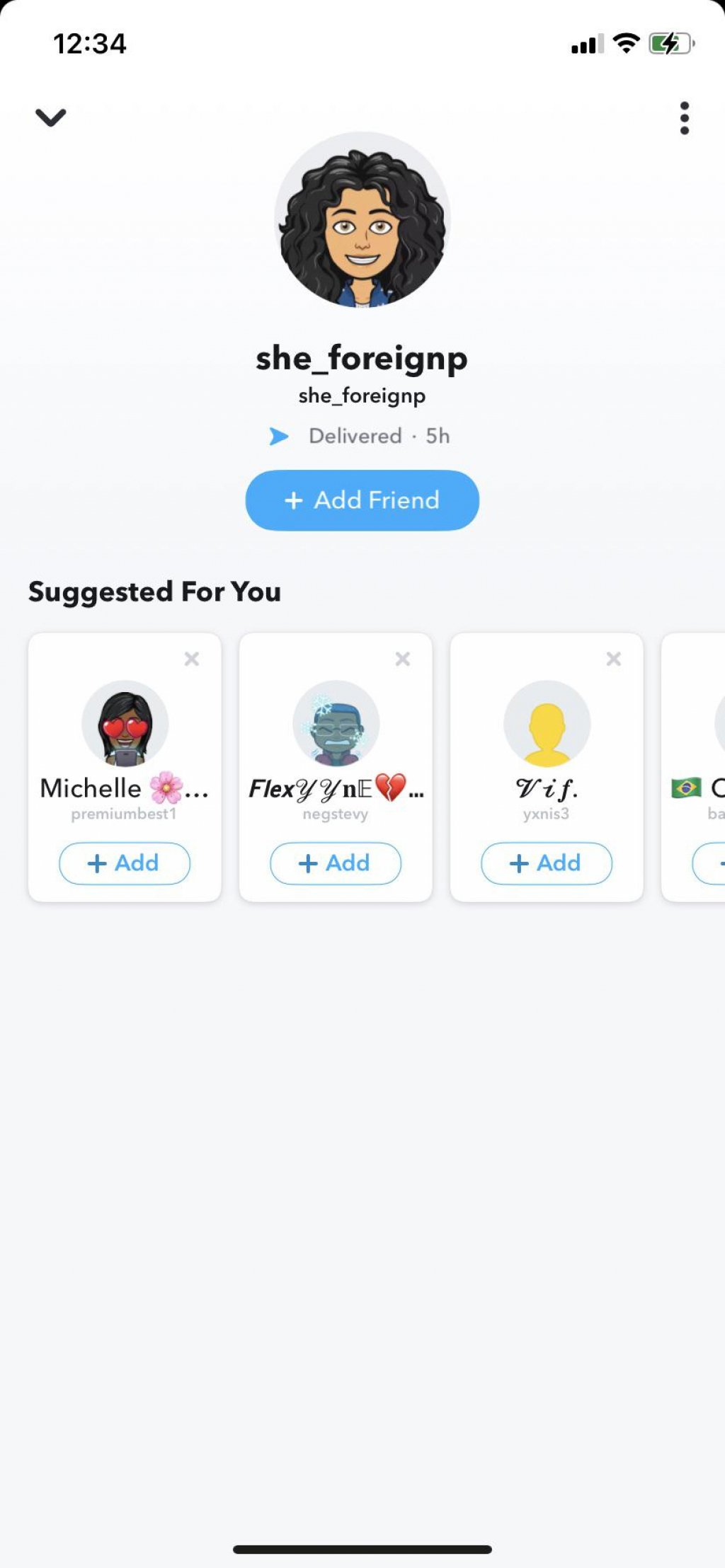Open the three-dot more options menu

pos(684,118)
